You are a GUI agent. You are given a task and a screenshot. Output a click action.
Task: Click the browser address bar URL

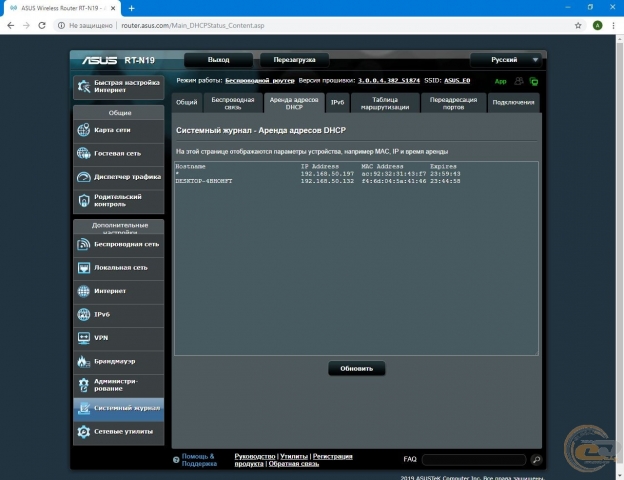point(193,25)
